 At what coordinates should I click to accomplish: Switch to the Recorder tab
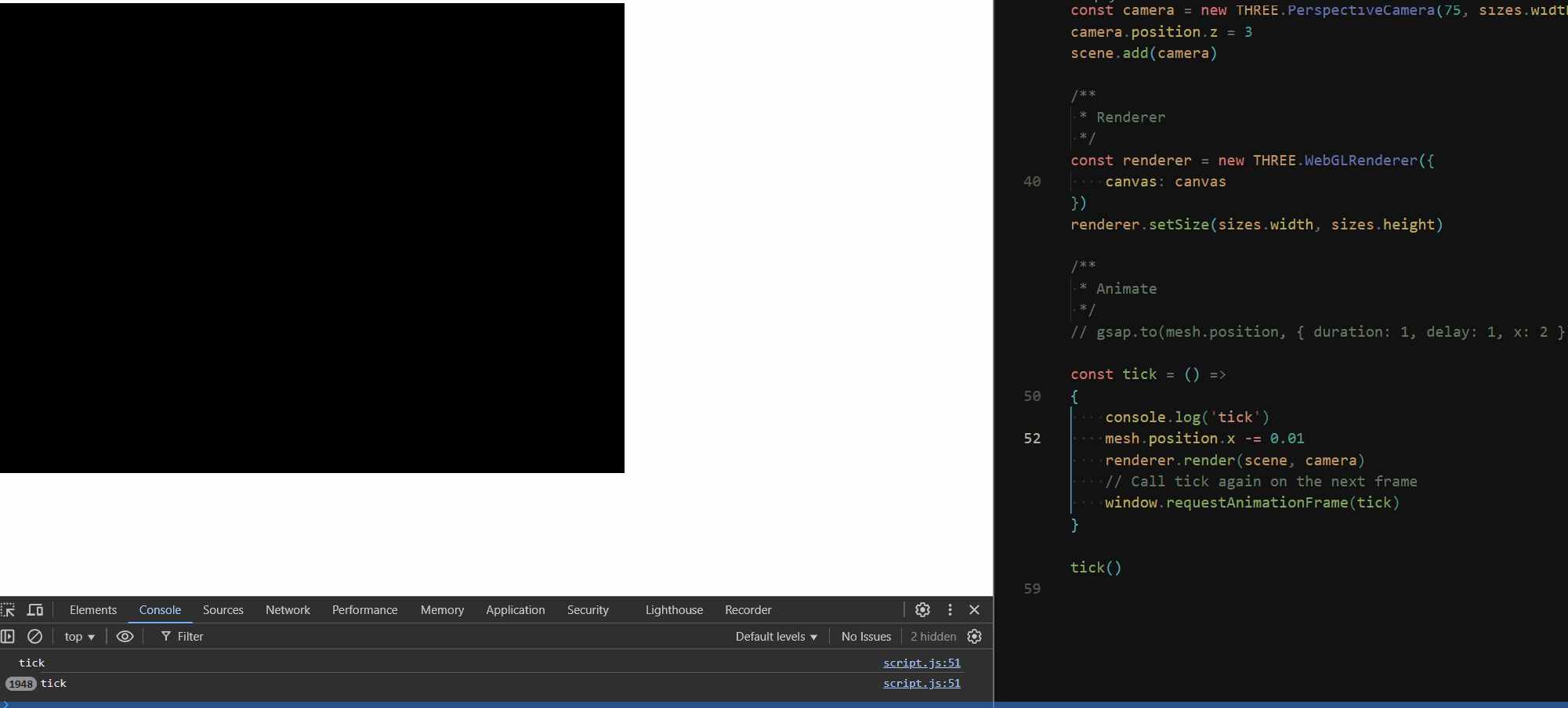click(x=748, y=610)
